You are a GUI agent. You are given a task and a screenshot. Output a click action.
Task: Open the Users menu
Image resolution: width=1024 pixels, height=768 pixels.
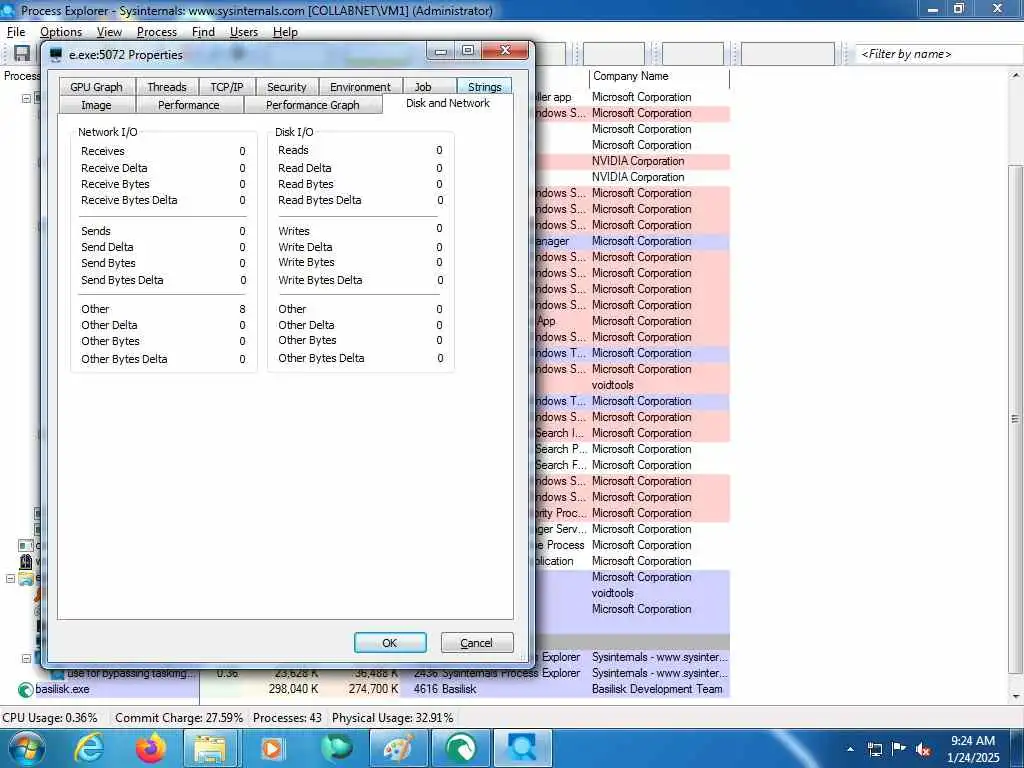coord(244,32)
